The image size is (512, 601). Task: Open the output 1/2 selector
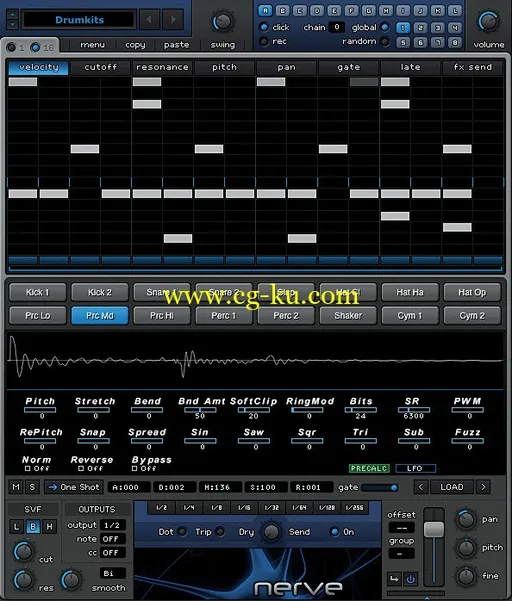click(113, 525)
